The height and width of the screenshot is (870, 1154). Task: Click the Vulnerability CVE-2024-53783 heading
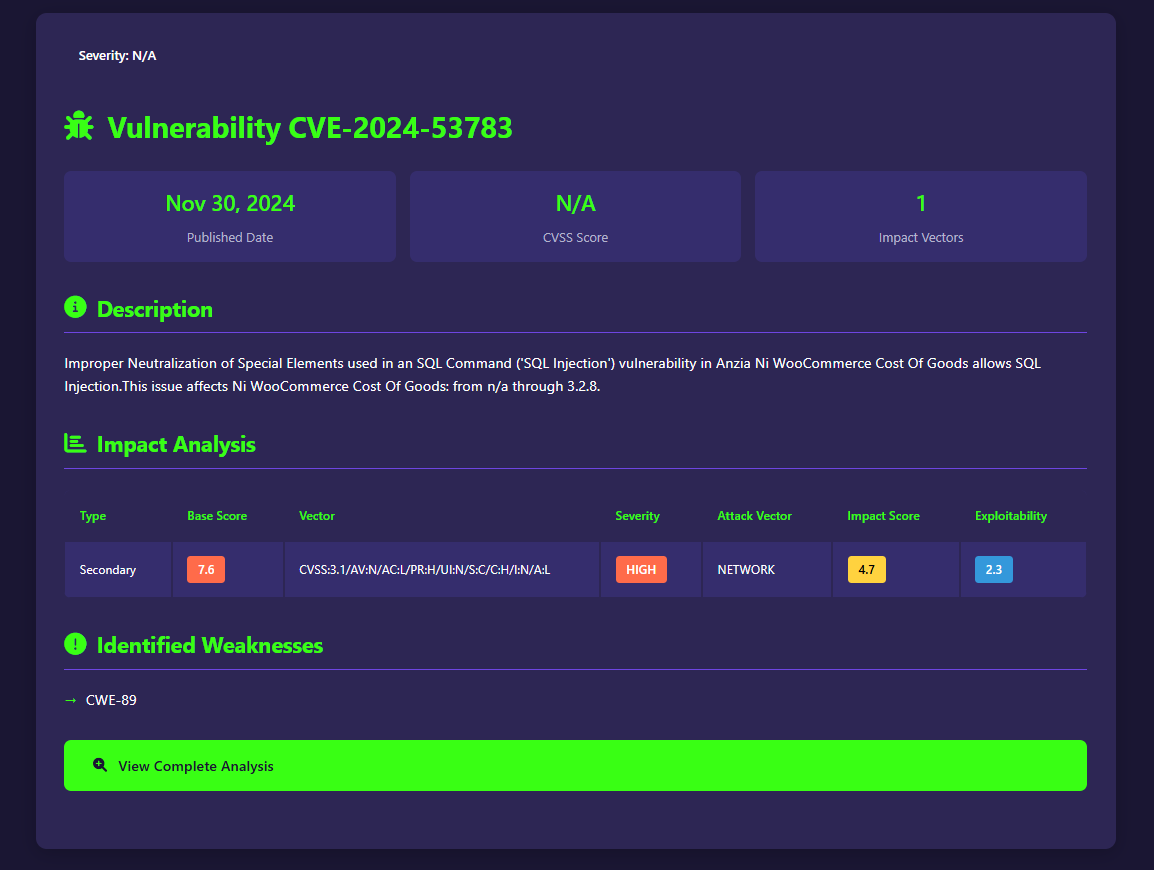click(310, 127)
